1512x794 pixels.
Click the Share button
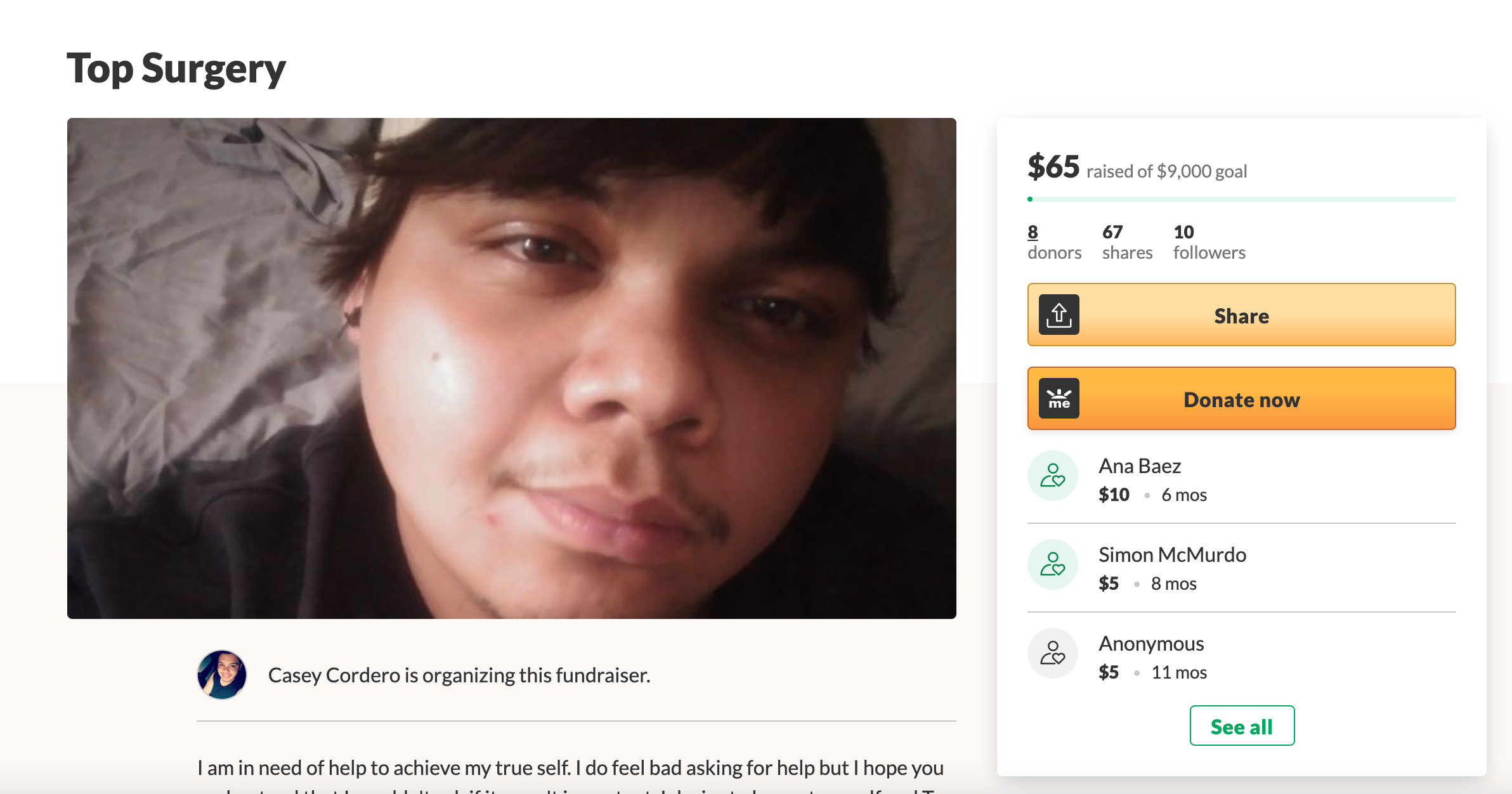[1241, 315]
